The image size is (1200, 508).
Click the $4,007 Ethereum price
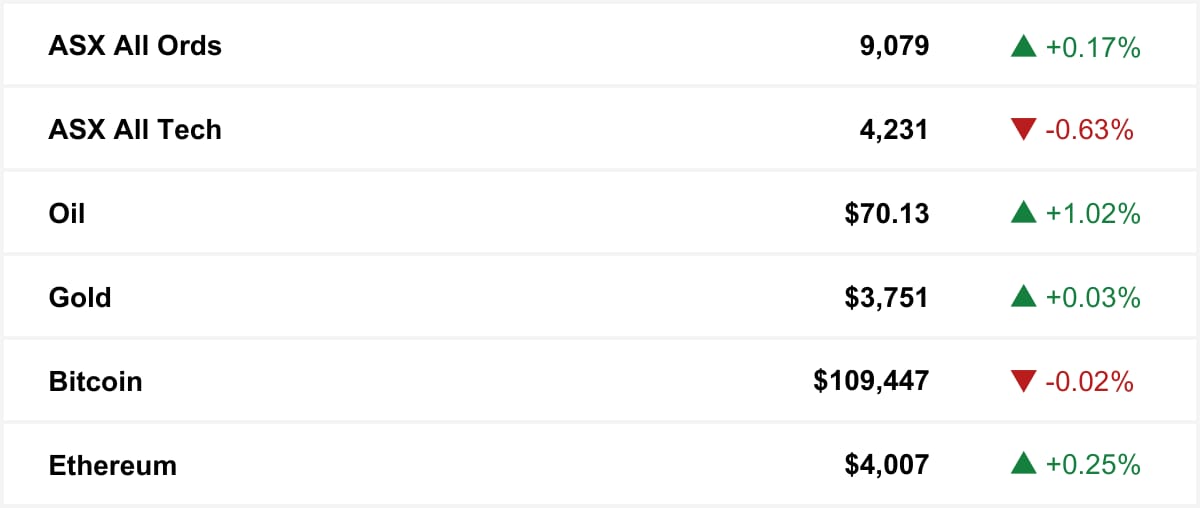[887, 466]
